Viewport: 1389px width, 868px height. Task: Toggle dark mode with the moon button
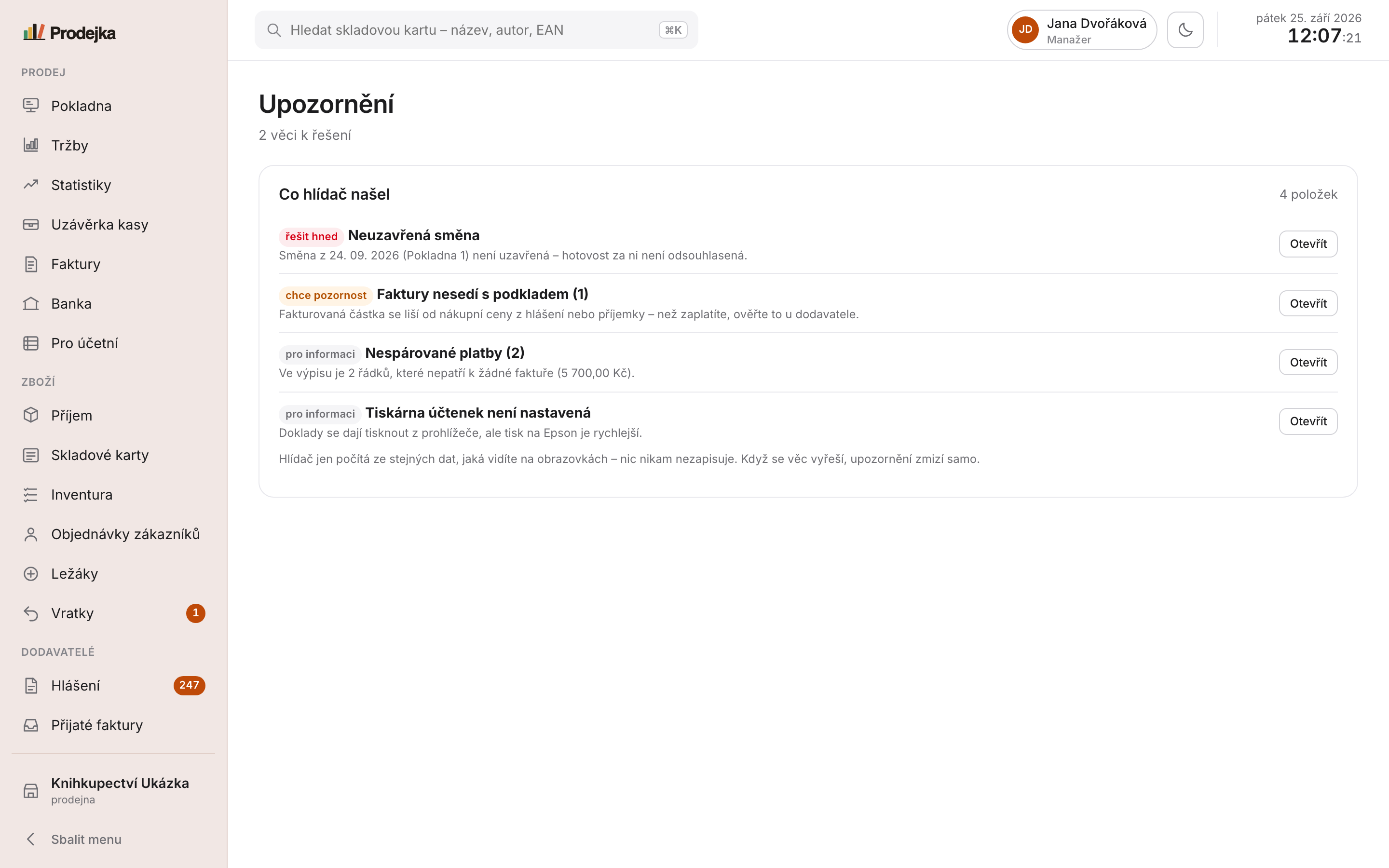click(x=1185, y=30)
